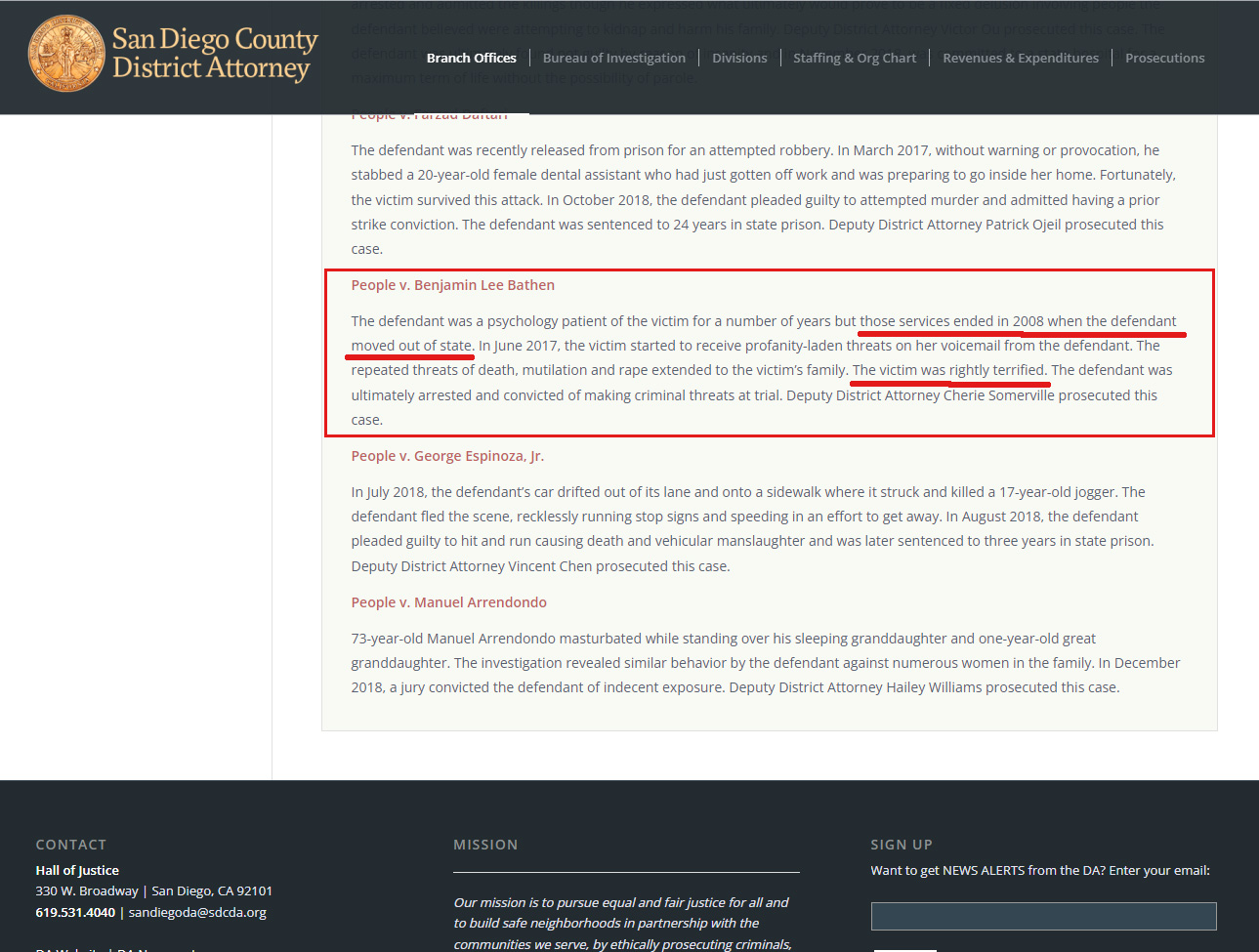Click the sandiegoda@sdcda.org email address
The image size is (1259, 952).
click(197, 912)
